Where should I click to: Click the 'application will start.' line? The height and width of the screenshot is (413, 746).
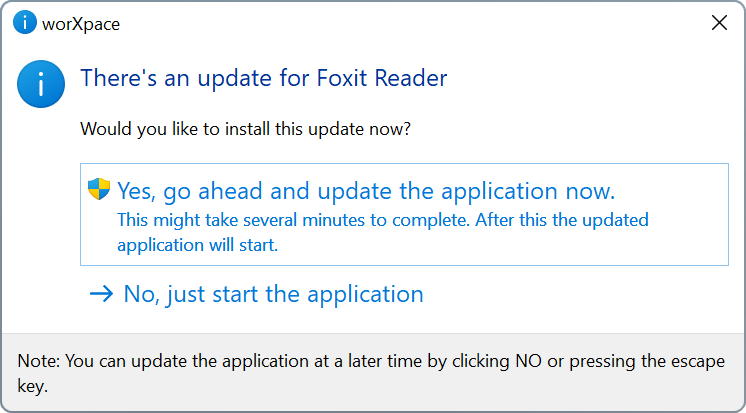click(197, 246)
